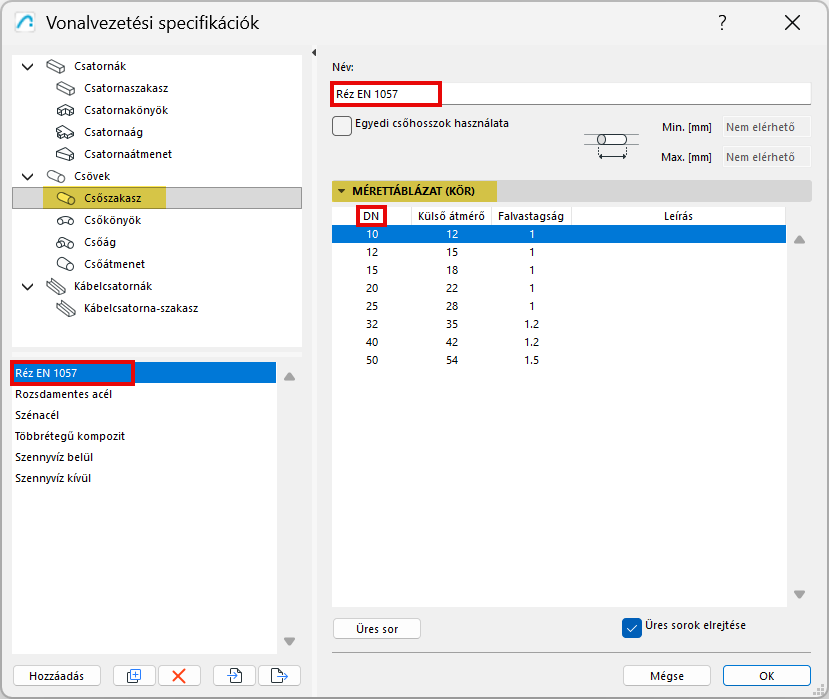Click size table scroll down arrow
Viewport: 829px width, 699px height.
coord(799,594)
